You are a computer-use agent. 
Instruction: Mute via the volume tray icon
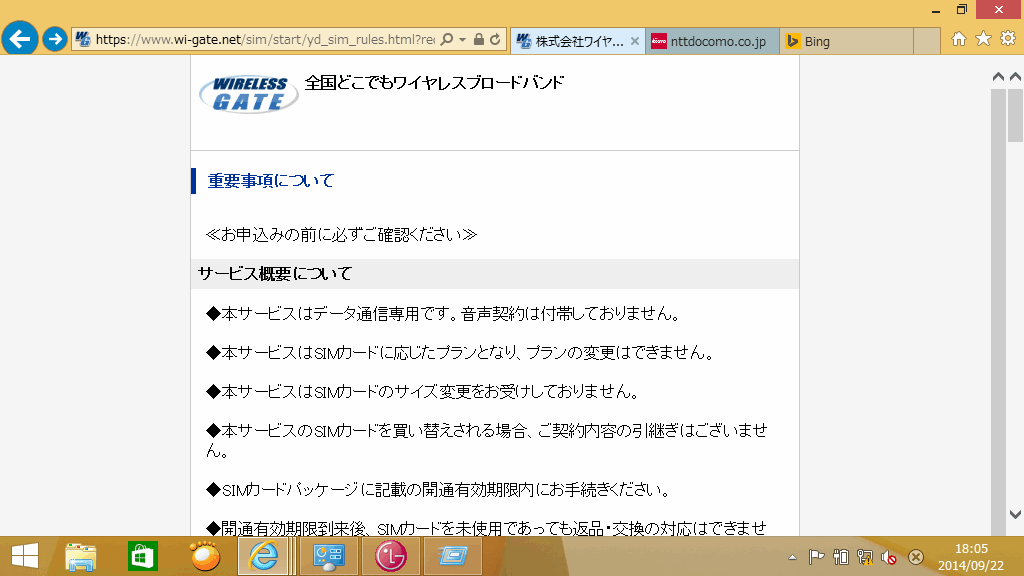tap(888, 557)
